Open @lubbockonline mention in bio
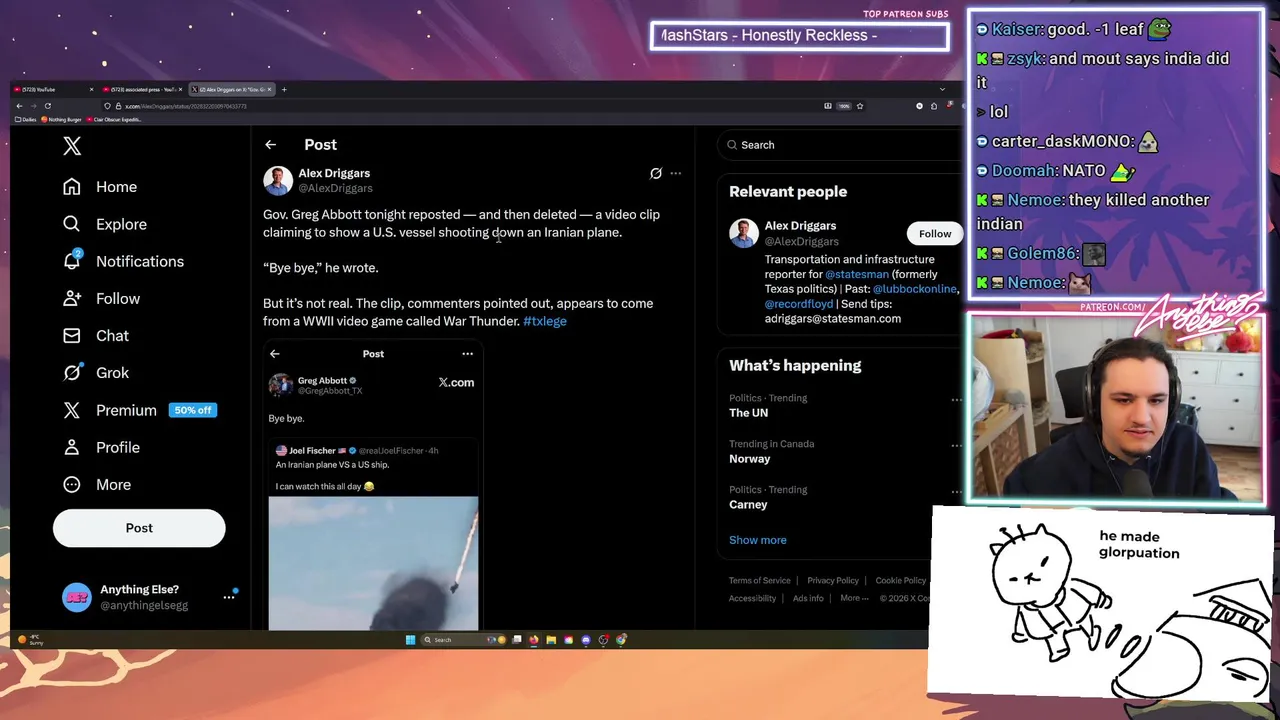 (x=915, y=289)
